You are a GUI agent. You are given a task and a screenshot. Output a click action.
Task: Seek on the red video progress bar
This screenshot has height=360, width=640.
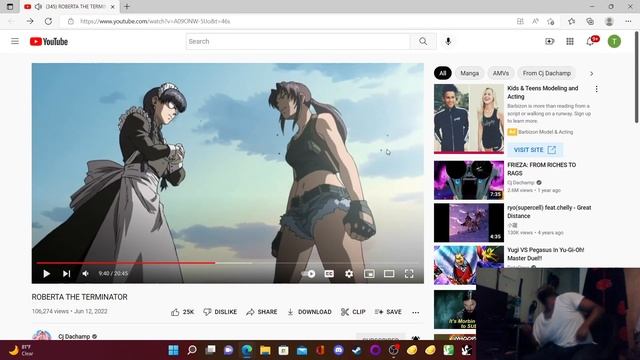228,263
